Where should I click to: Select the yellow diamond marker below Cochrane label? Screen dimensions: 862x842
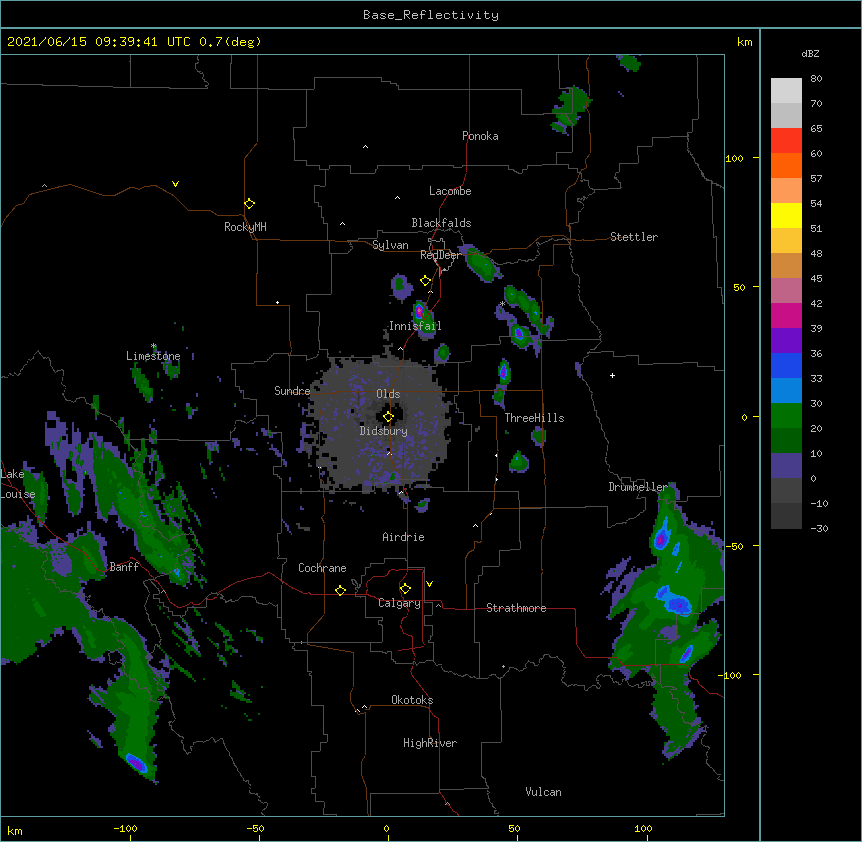340,590
